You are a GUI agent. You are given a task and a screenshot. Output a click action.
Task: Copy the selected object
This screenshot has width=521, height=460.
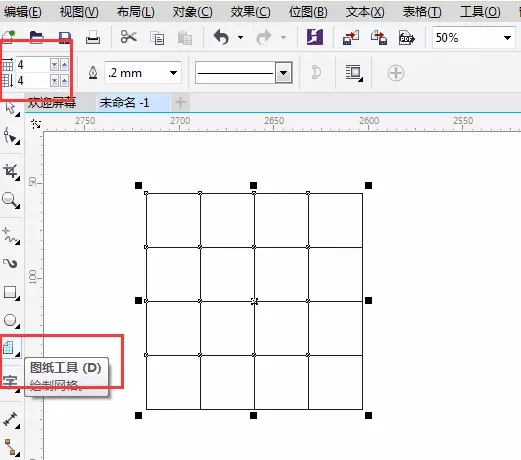click(x=157, y=38)
